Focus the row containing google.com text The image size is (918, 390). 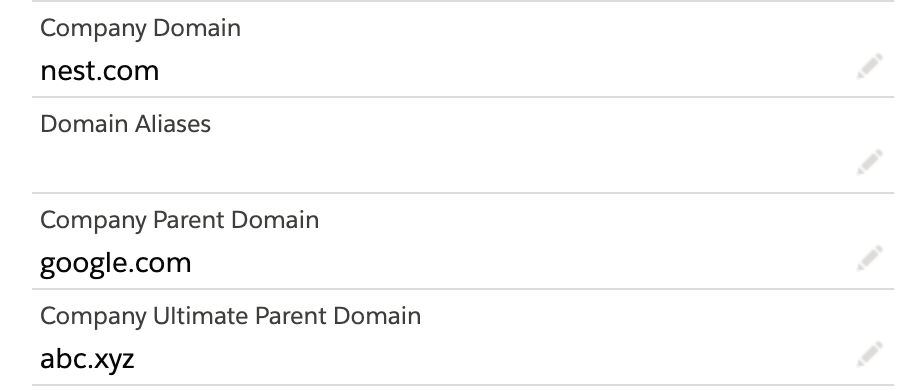coord(463,241)
